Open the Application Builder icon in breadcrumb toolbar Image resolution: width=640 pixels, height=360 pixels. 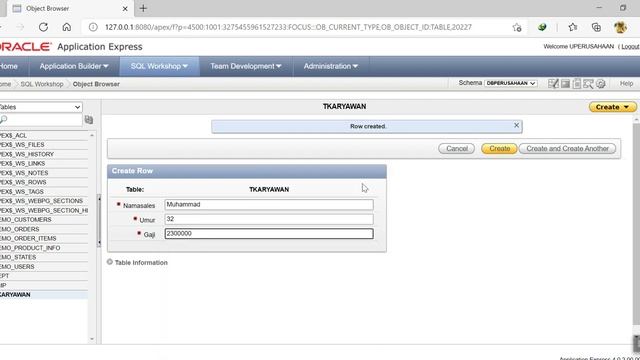(553, 84)
